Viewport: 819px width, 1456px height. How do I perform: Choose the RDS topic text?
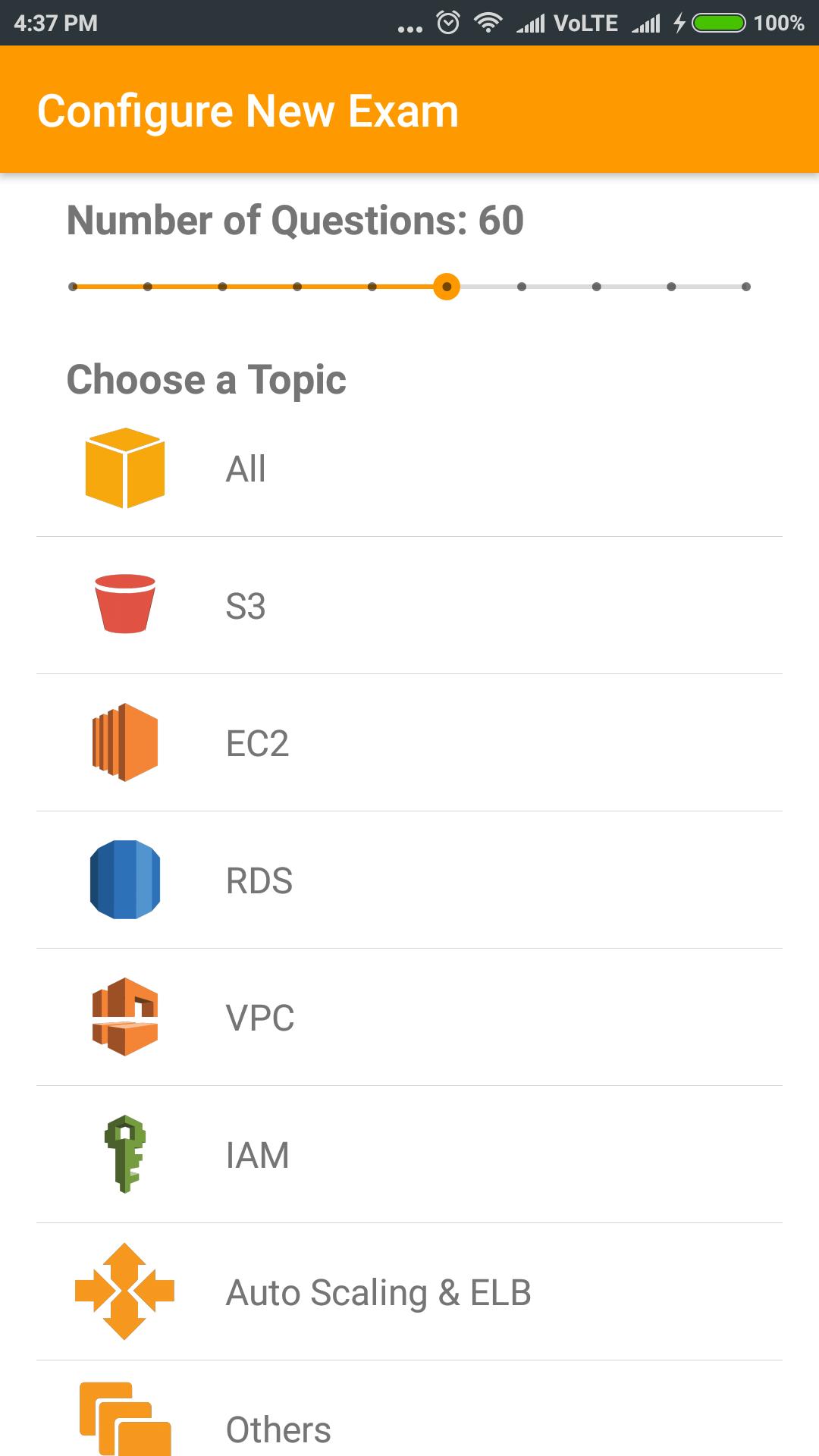(259, 880)
